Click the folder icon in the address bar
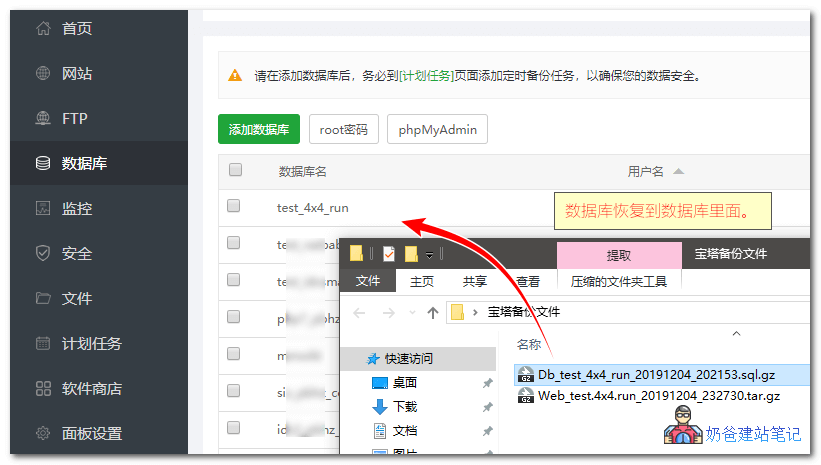The image size is (821, 465). tap(458, 312)
